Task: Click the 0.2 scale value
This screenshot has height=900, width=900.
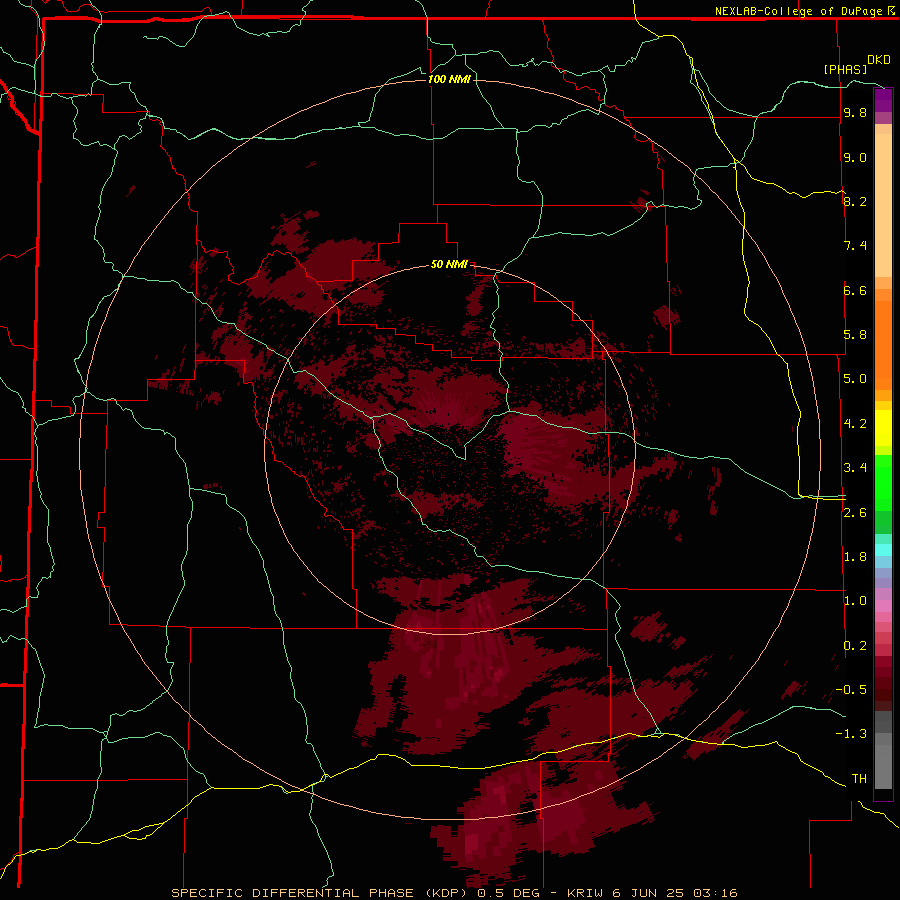Action: (x=855, y=646)
